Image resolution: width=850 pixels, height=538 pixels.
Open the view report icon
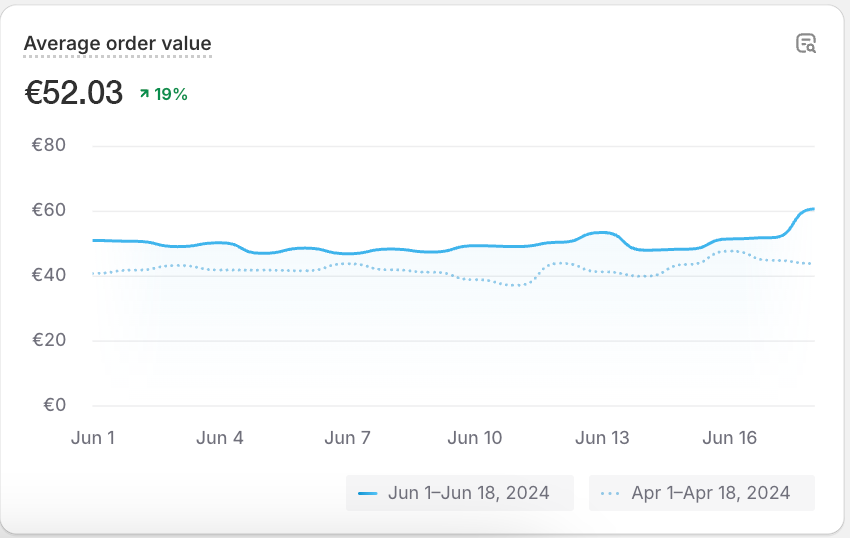tap(805, 43)
